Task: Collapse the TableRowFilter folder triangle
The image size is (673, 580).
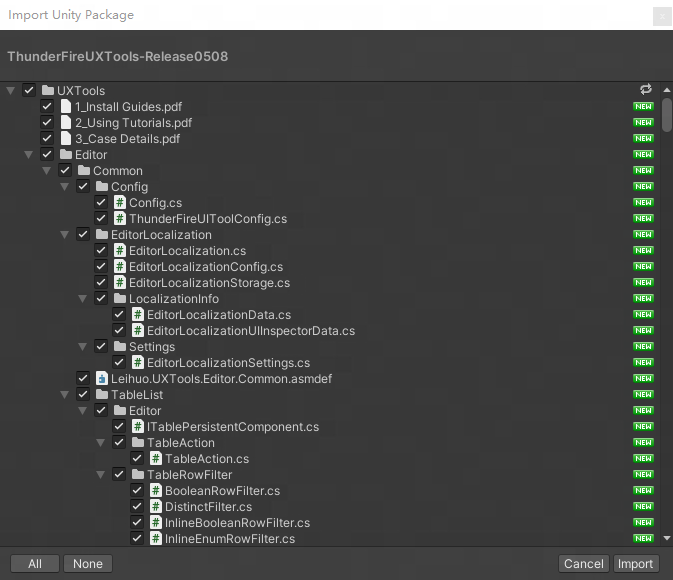Action: pyautogui.click(x=101, y=474)
